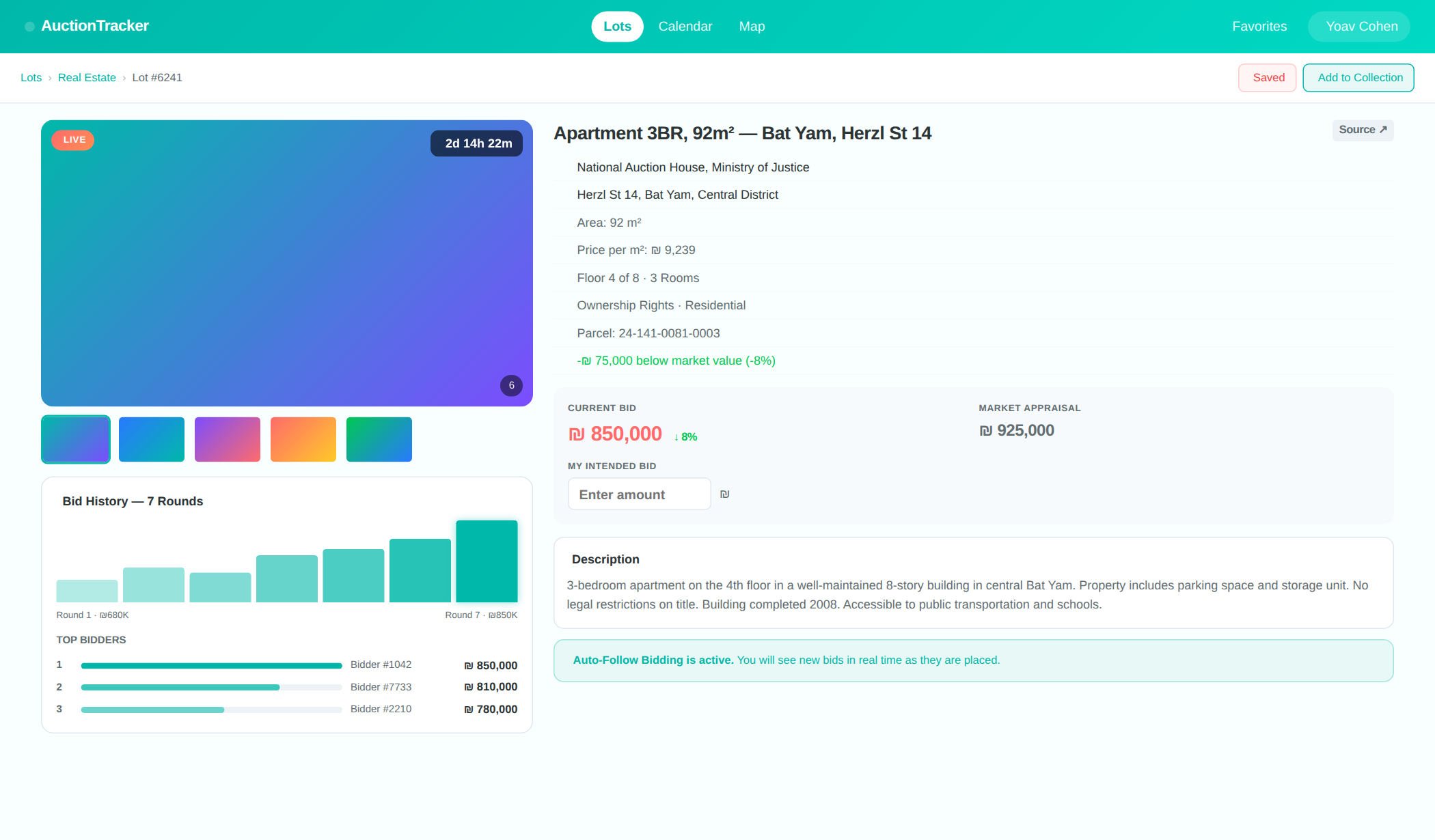Image resolution: width=1435 pixels, height=840 pixels.
Task: Click the shekel icon beside bid input
Action: coord(724,494)
